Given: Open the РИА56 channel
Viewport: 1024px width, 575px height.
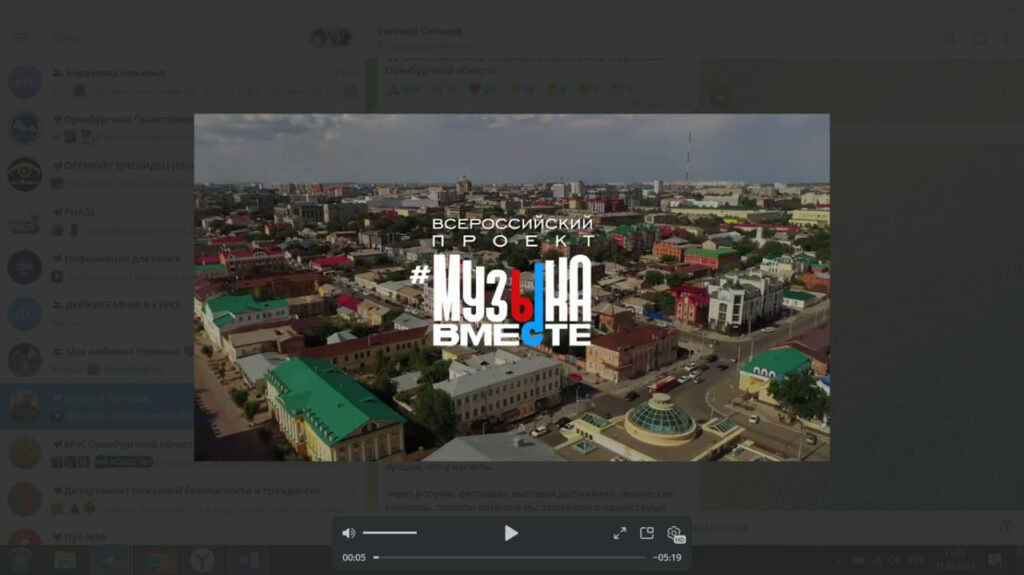Looking at the screenshot, I should point(98,221).
